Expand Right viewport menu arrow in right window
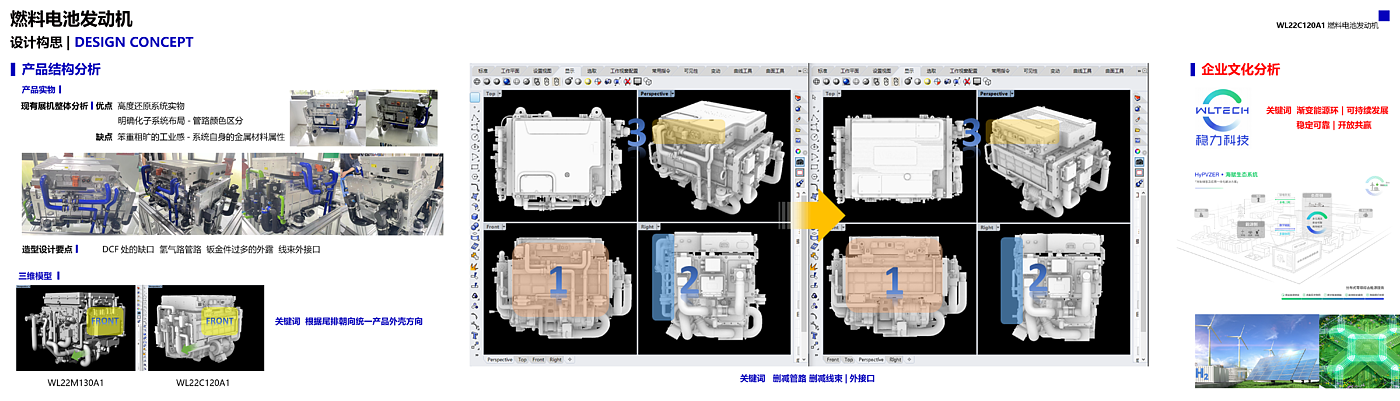 coord(998,227)
